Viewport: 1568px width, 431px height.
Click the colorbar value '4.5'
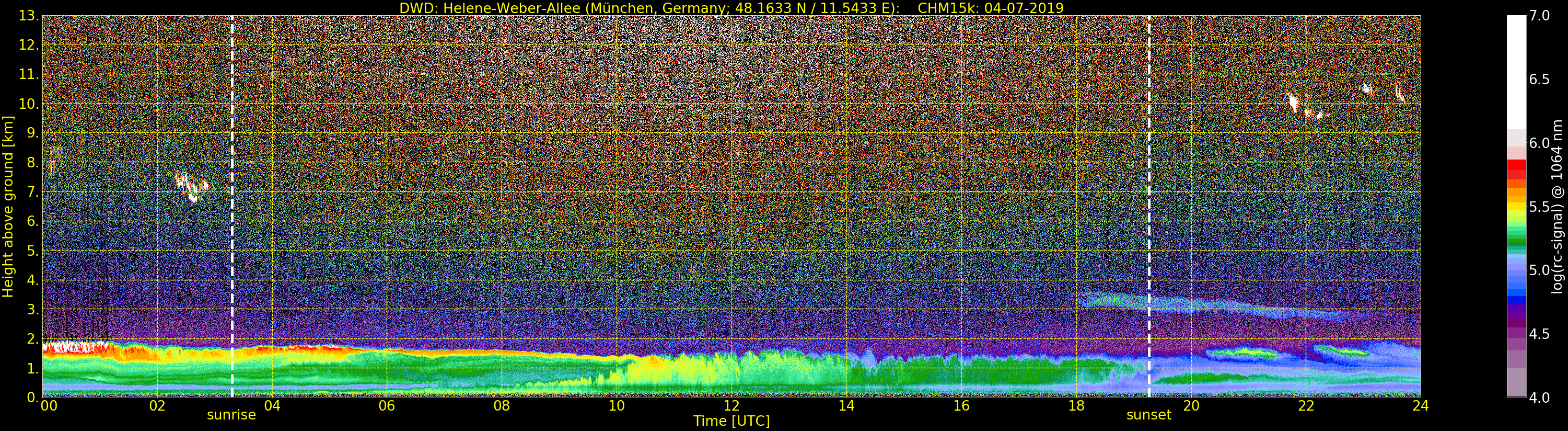(1539, 334)
